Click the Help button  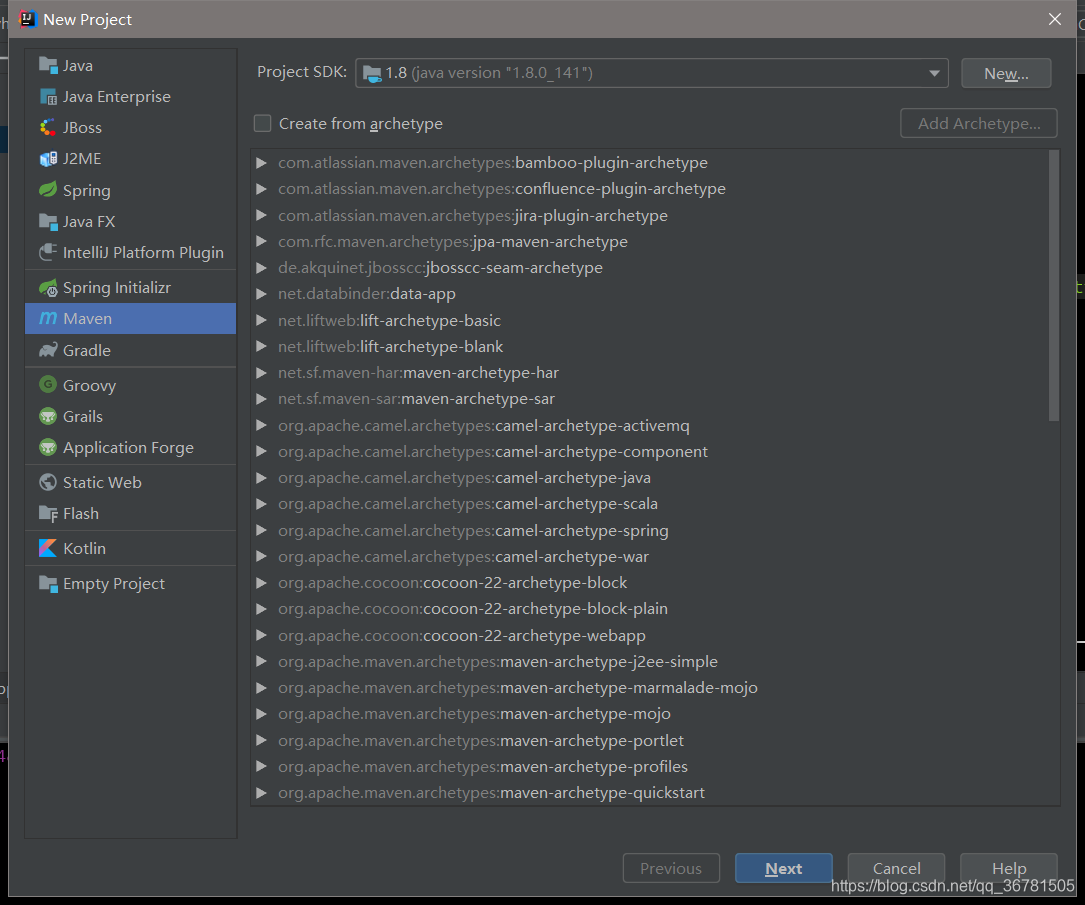1008,868
